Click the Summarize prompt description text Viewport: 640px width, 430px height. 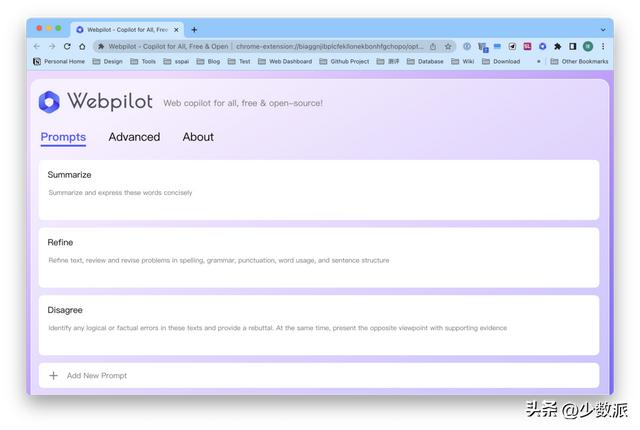click(120, 193)
